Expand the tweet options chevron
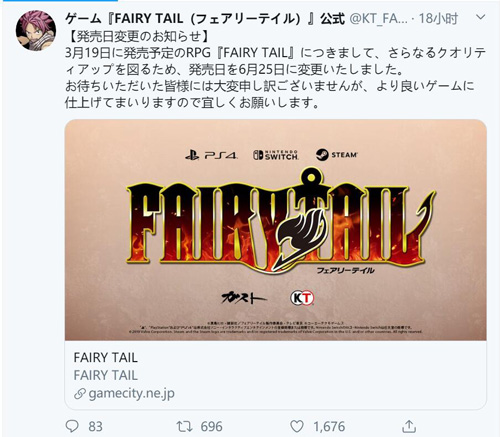This screenshot has height=437, width=500. pos(481,17)
